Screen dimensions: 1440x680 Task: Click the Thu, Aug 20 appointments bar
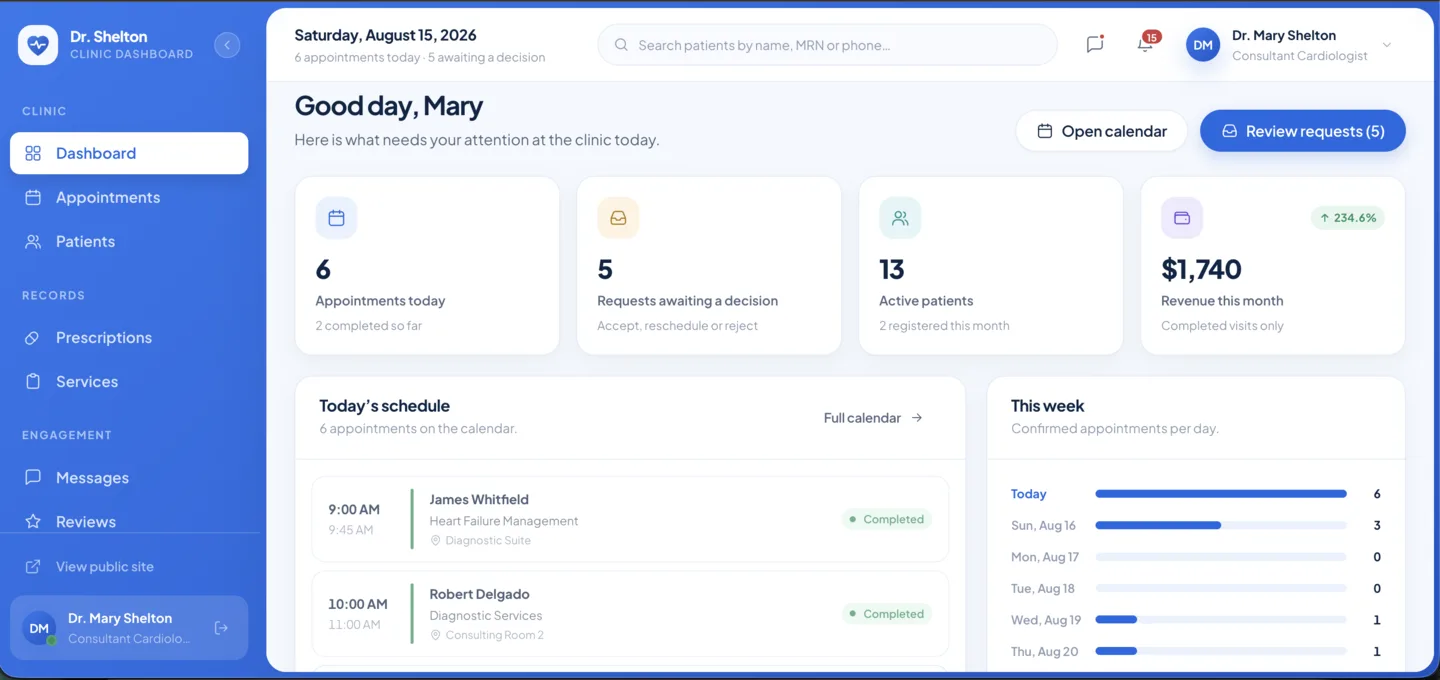pyautogui.click(x=1221, y=651)
